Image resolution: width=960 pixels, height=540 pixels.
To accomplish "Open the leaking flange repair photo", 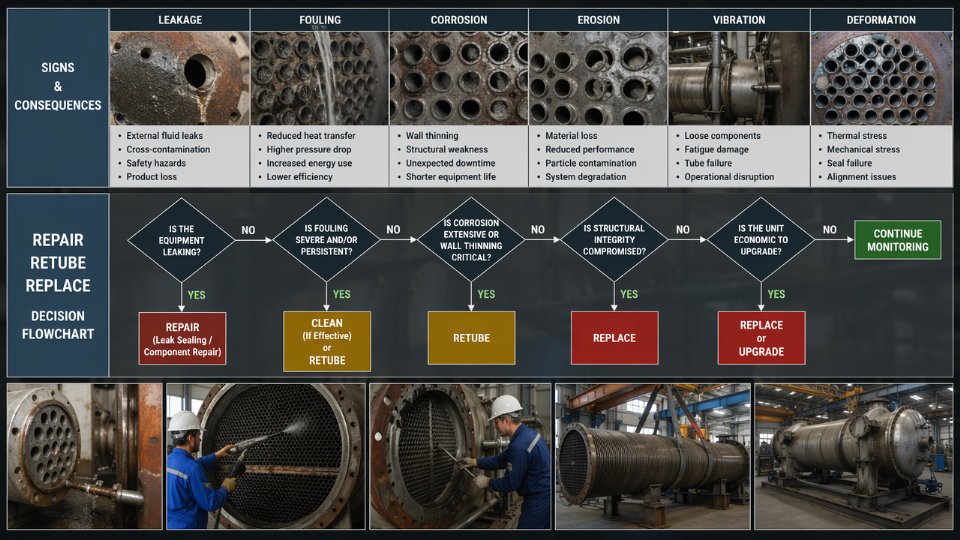I will [84, 456].
